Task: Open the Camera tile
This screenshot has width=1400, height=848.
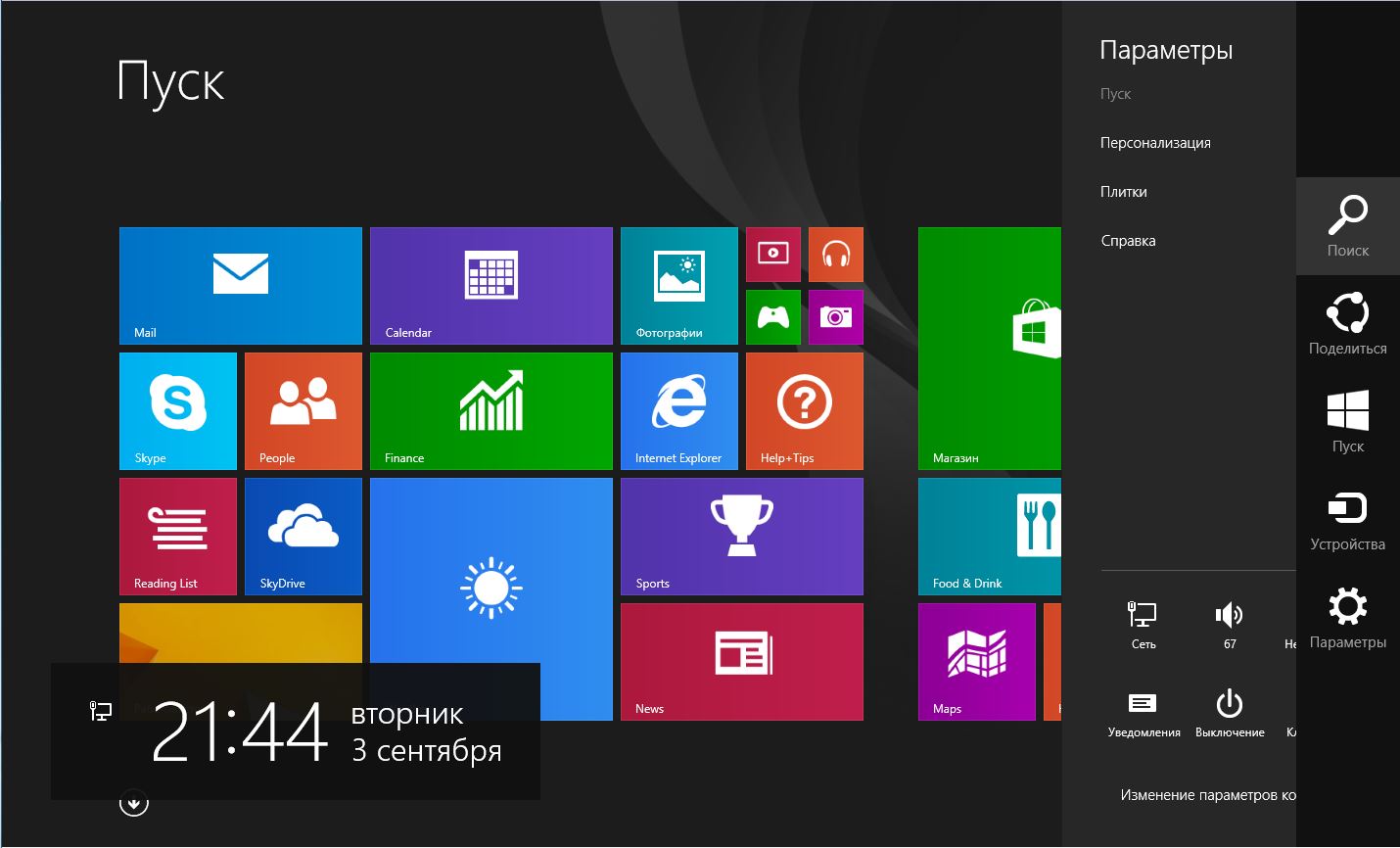Action: click(836, 317)
